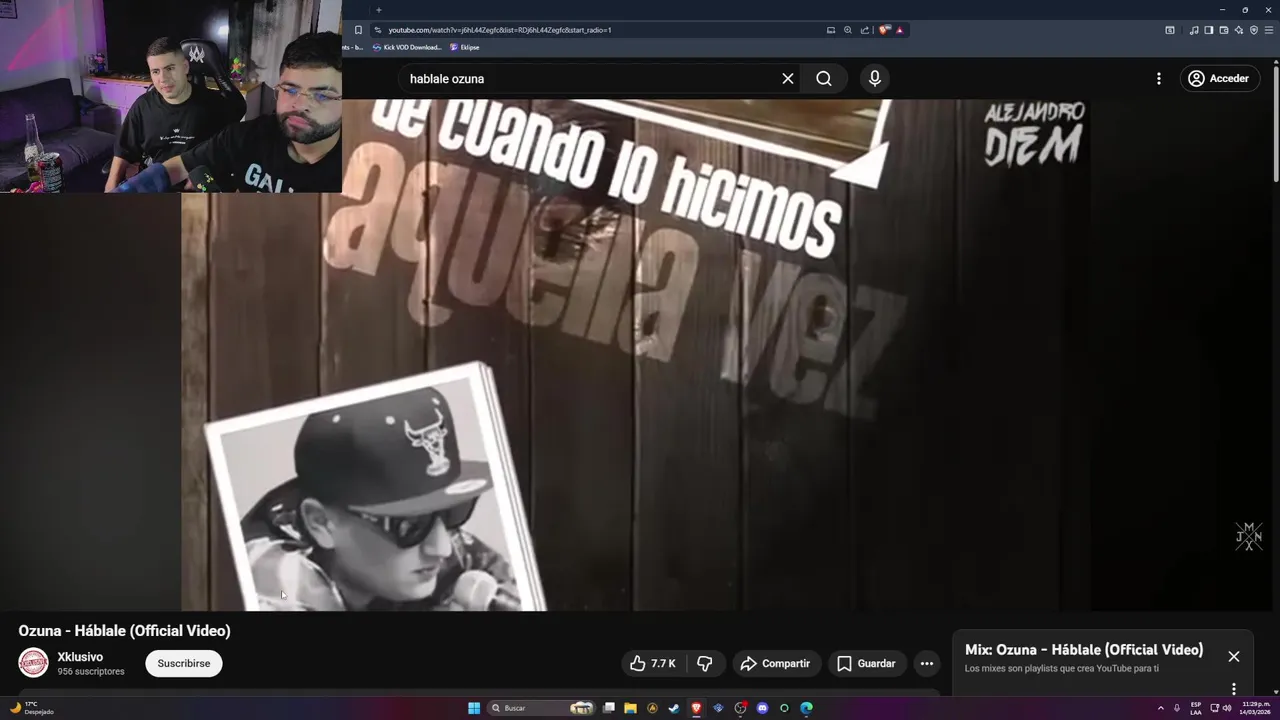Screen dimensions: 1280x720
Task: Open more actions ellipsis beside Guardar
Action: click(x=927, y=663)
